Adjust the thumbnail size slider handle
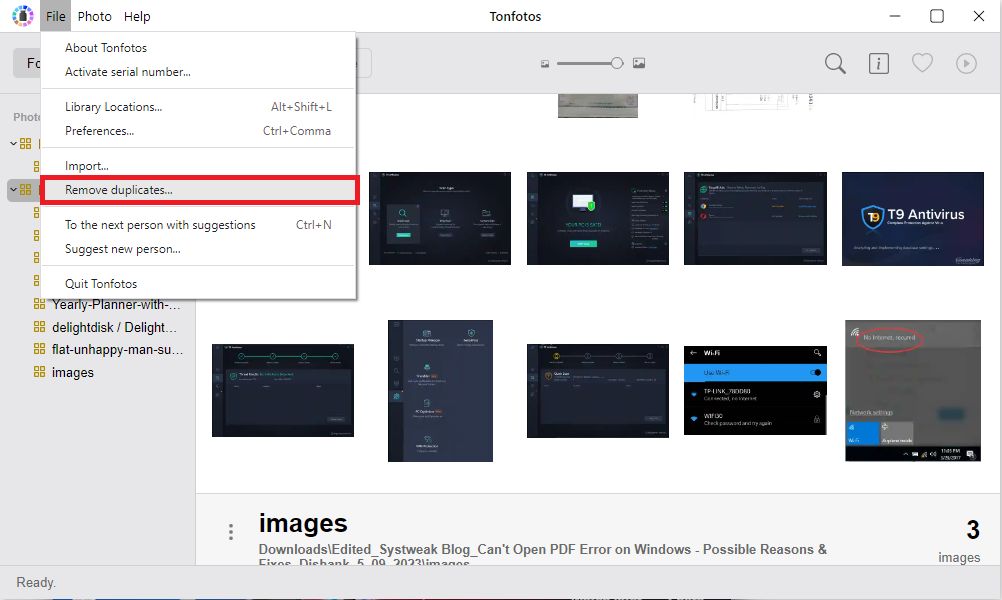The image size is (1002, 600). tap(617, 63)
